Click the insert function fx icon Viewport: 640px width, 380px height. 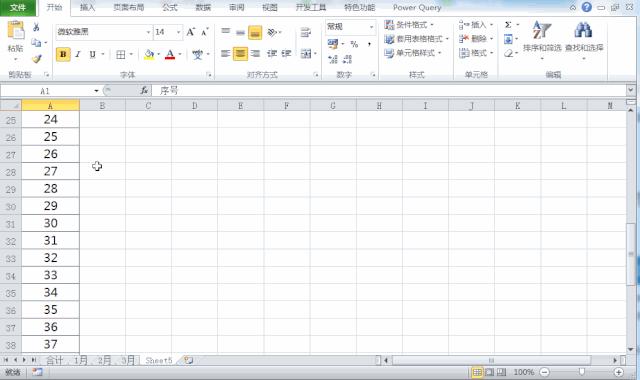[x=144, y=90]
